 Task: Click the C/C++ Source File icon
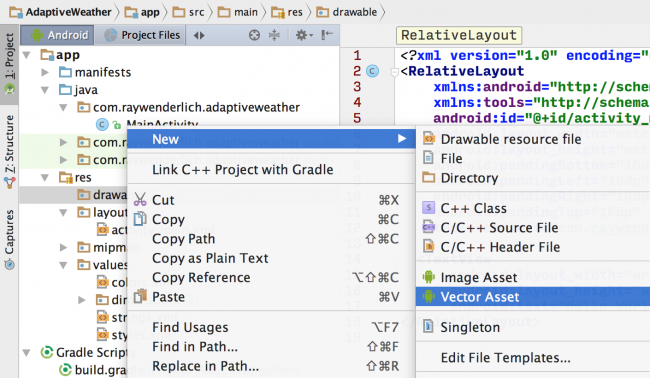[428, 227]
